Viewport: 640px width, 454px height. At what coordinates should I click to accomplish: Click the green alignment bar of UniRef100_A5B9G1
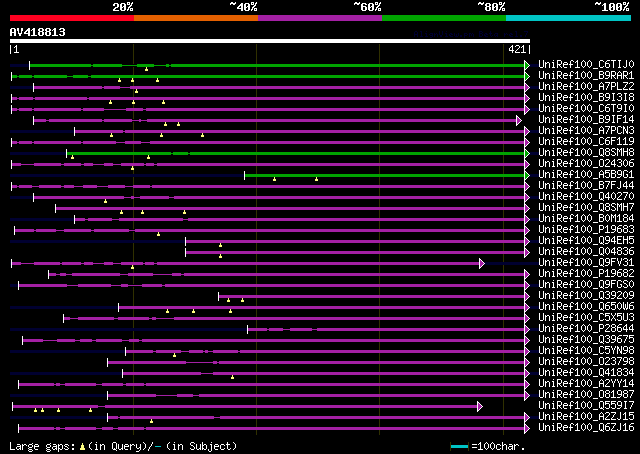click(384, 176)
